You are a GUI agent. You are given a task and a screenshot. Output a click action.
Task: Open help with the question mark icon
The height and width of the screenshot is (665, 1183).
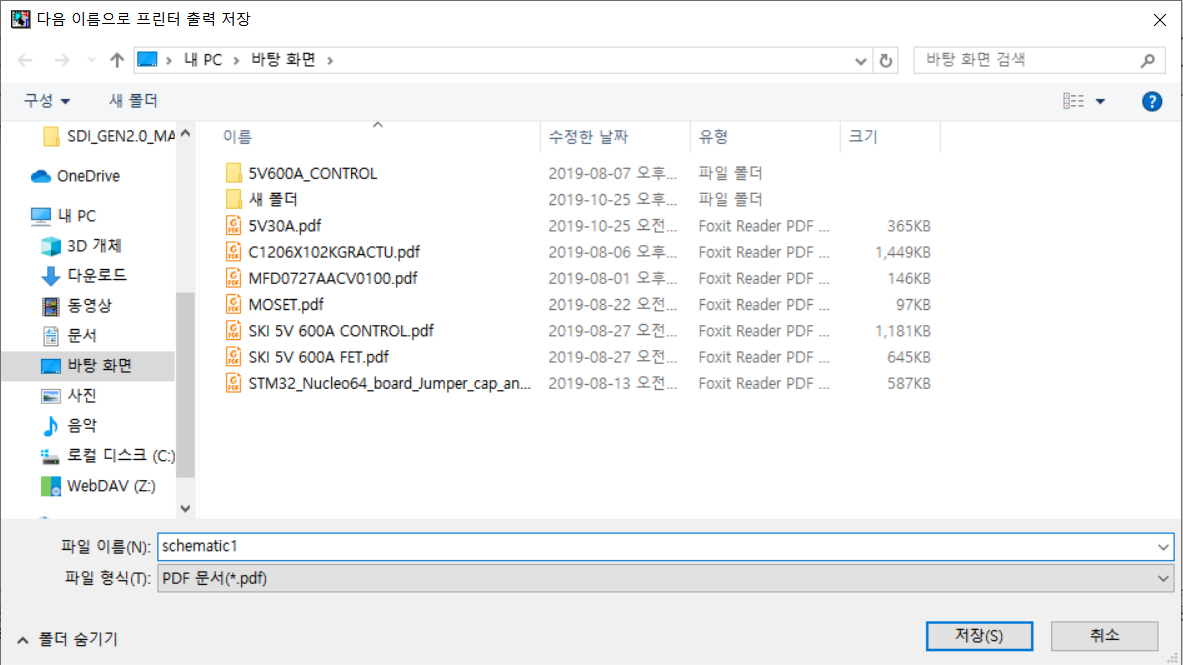coord(1151,101)
